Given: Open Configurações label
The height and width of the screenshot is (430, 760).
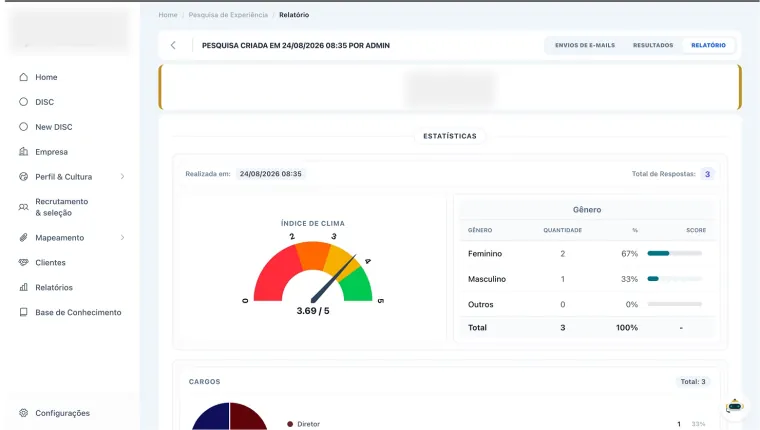Looking at the screenshot, I should point(62,413).
